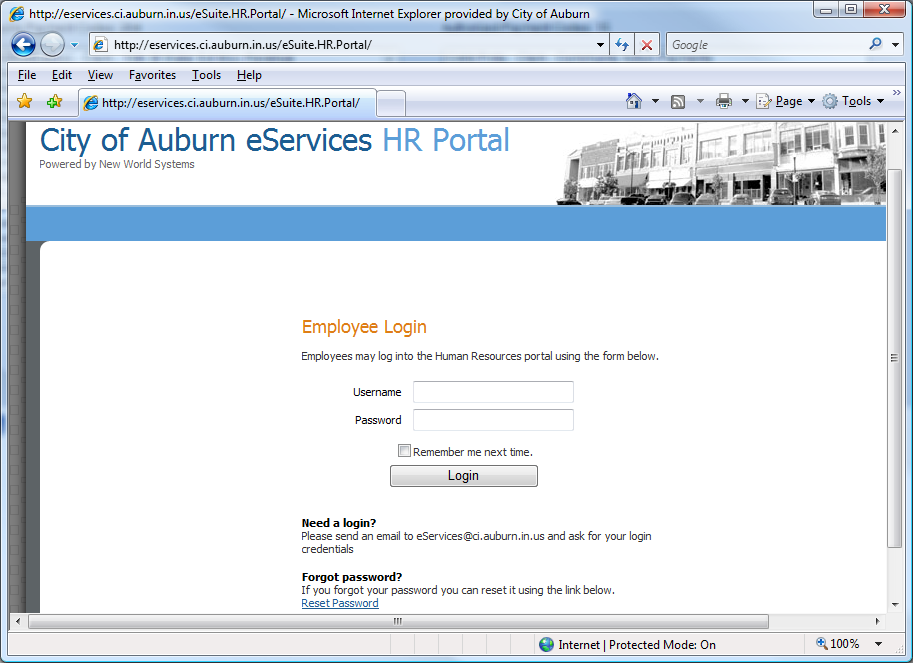
Task: Click the 'Forgot password?' heading
Action: 352,577
